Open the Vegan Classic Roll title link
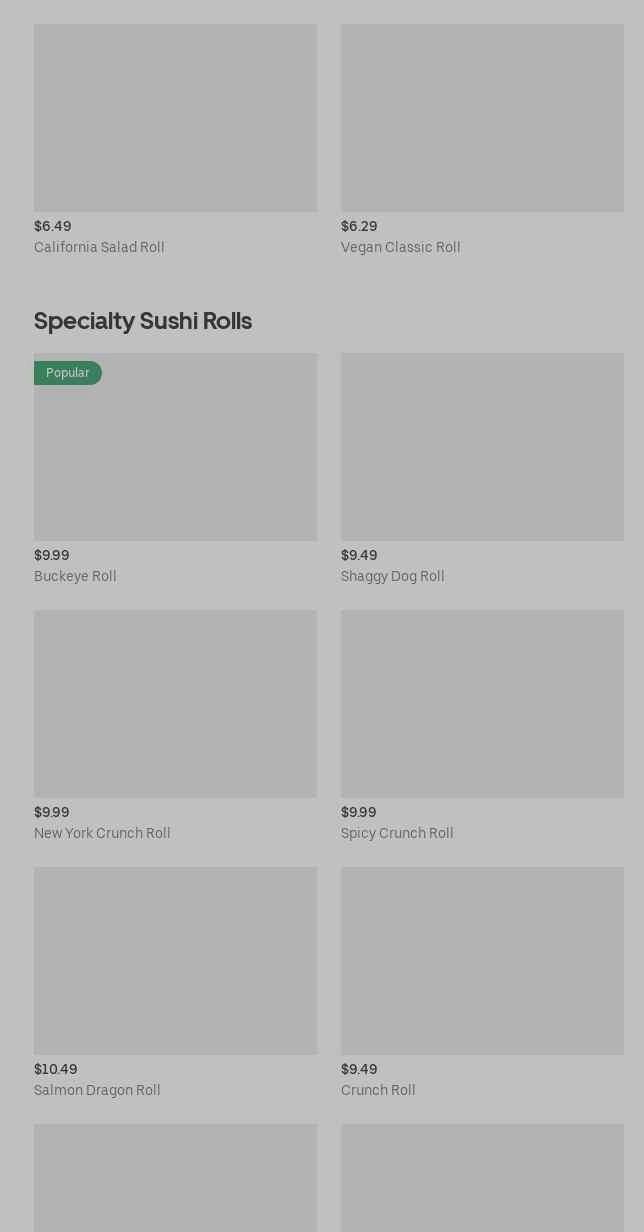 (400, 247)
